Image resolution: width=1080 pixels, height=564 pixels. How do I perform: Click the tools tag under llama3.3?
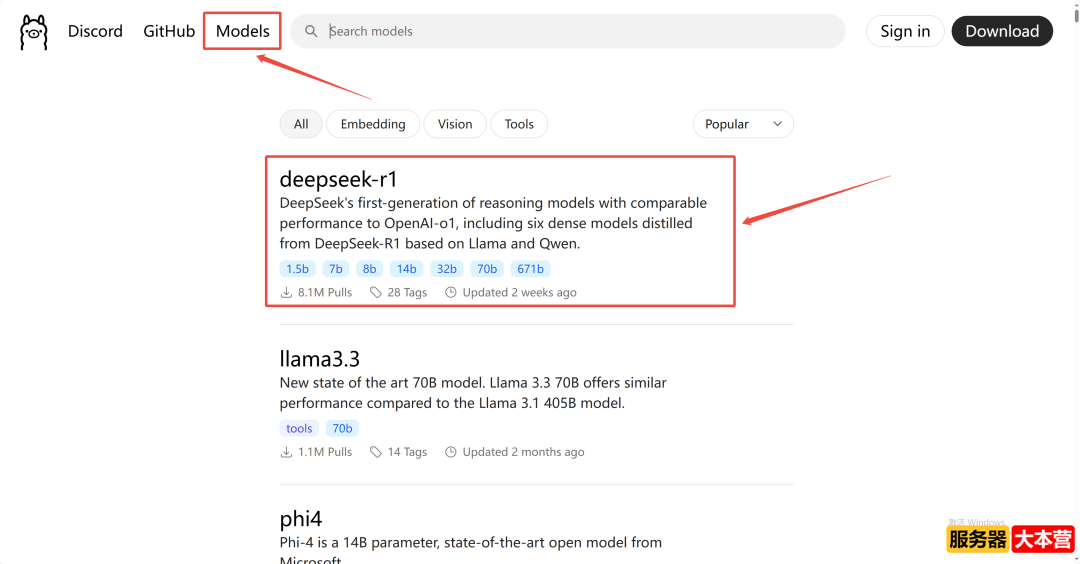(x=299, y=428)
